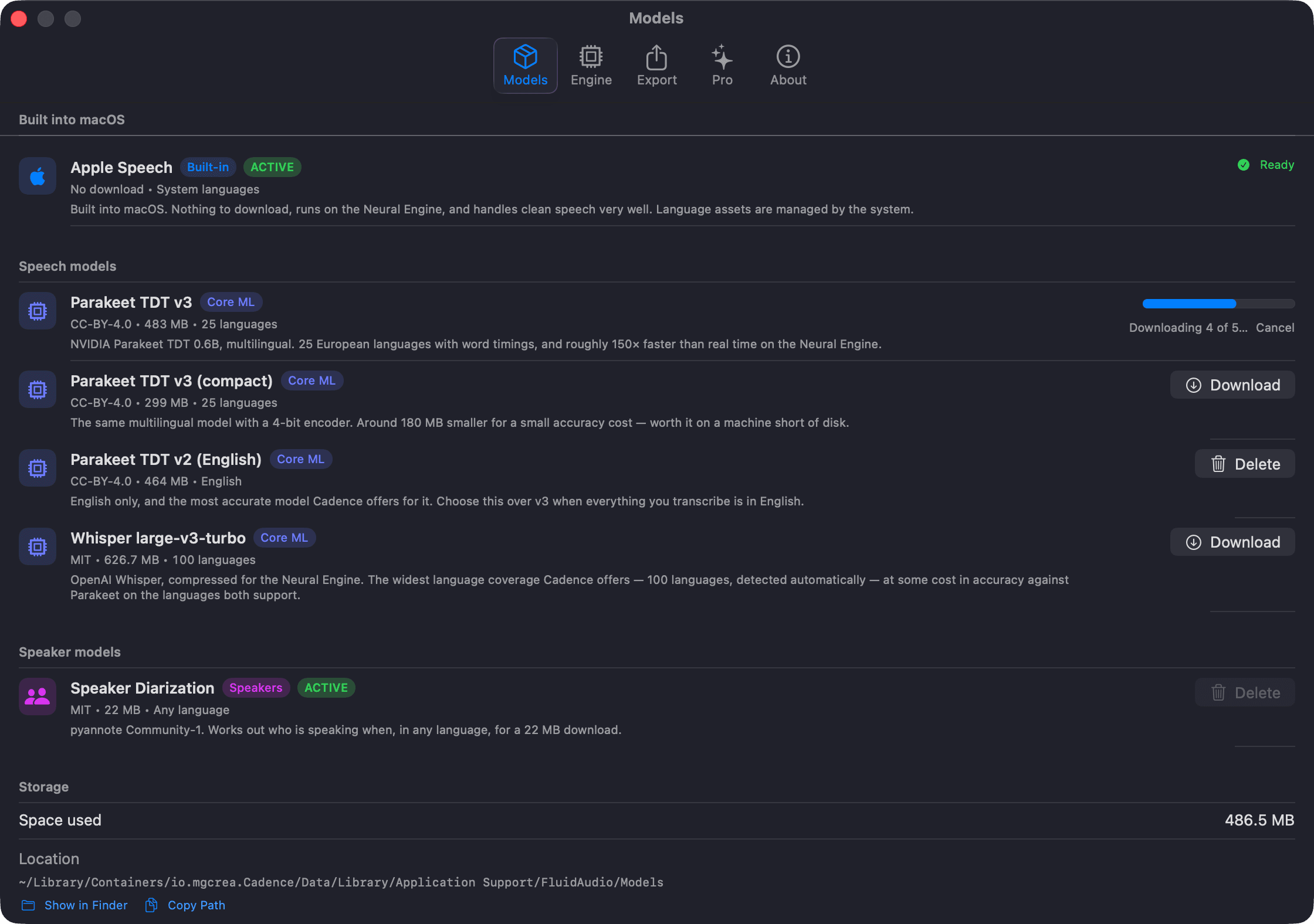Open the Models tab
This screenshot has height=924, width=1314.
[525, 66]
